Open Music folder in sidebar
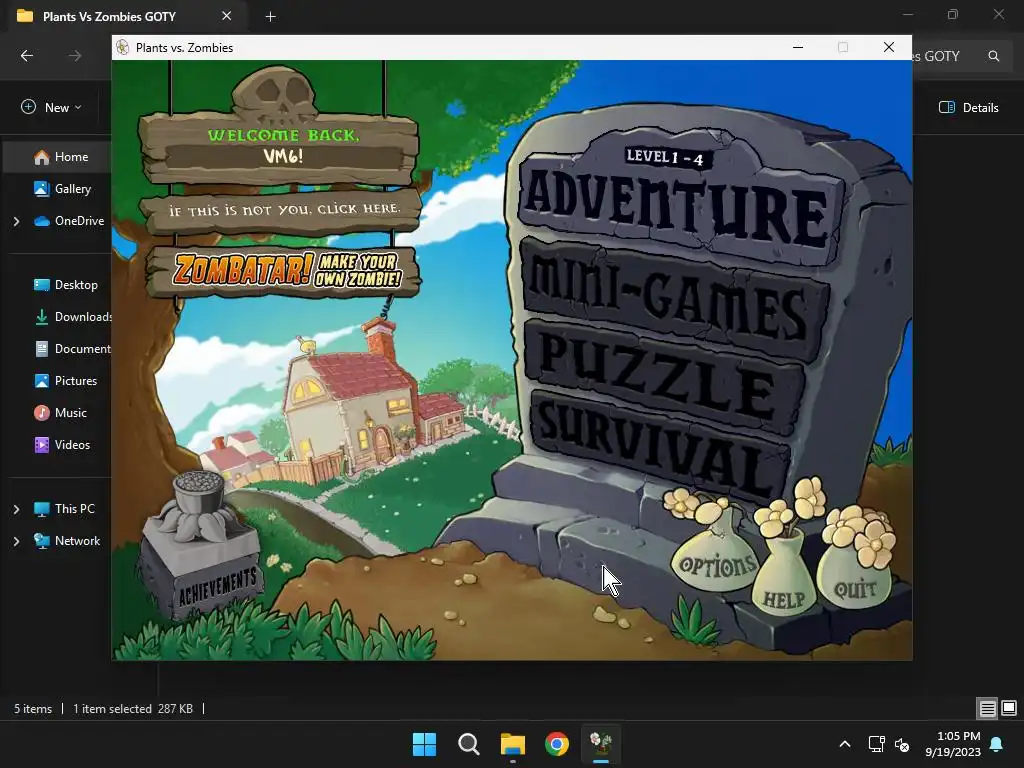 pos(61,413)
